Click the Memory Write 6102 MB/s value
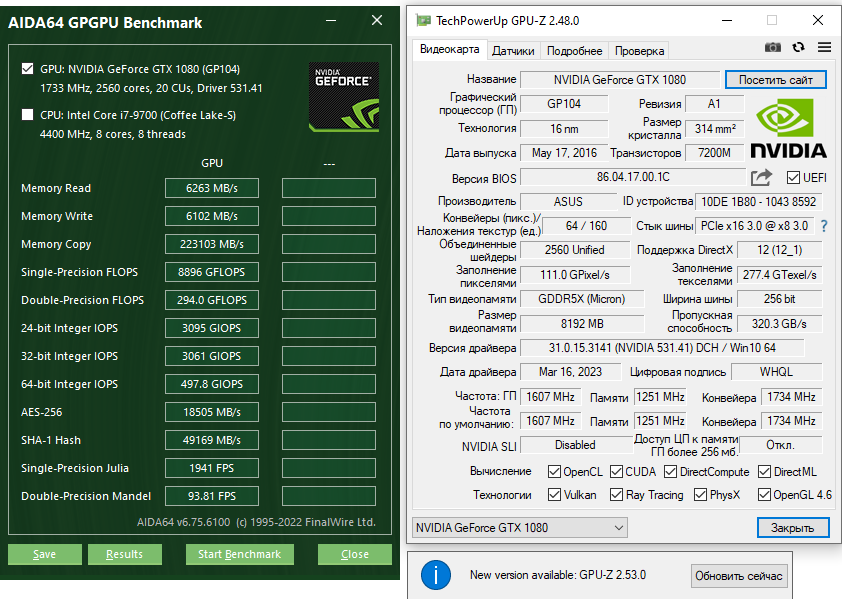 pyautogui.click(x=212, y=216)
